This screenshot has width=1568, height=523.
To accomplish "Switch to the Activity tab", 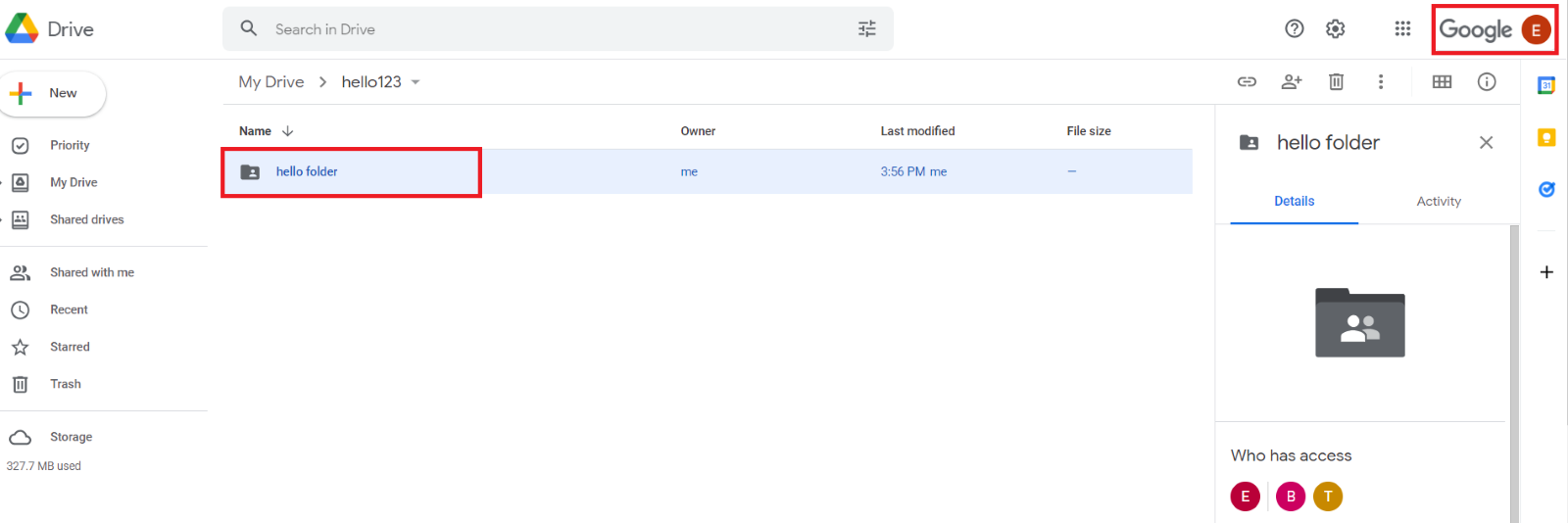I will pos(1439,201).
